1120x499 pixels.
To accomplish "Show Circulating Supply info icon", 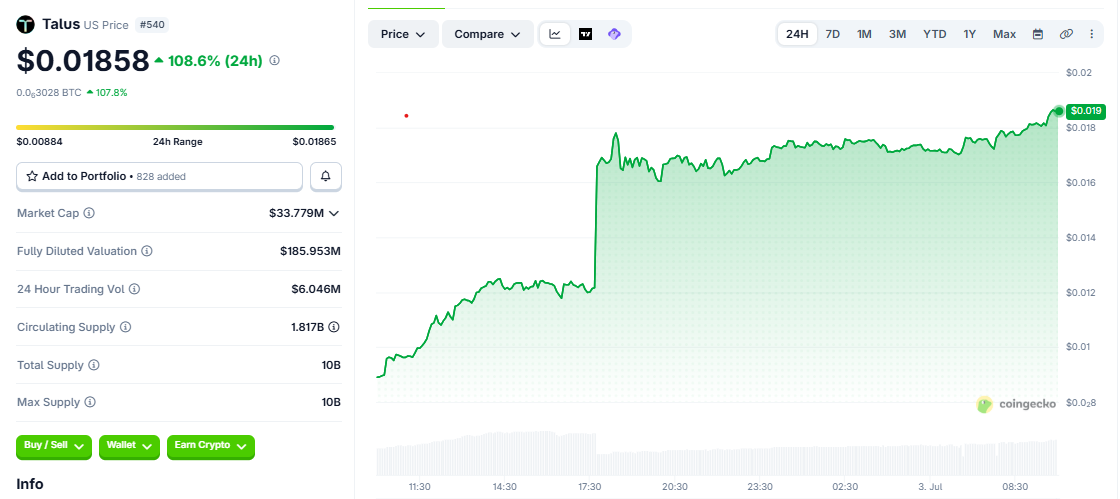I will (125, 327).
